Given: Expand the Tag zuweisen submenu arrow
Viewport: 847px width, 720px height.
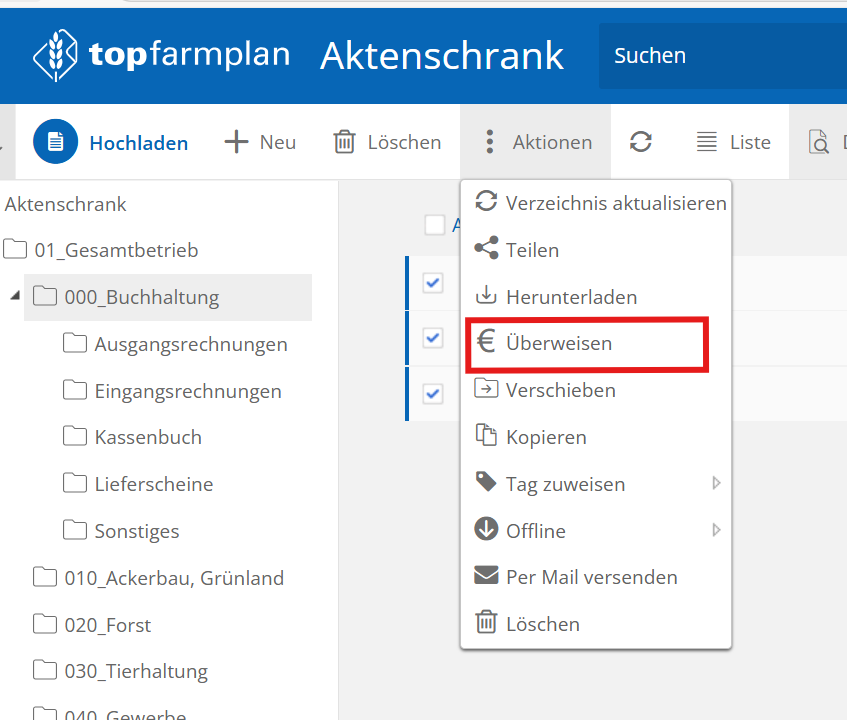Looking at the screenshot, I should coord(716,484).
